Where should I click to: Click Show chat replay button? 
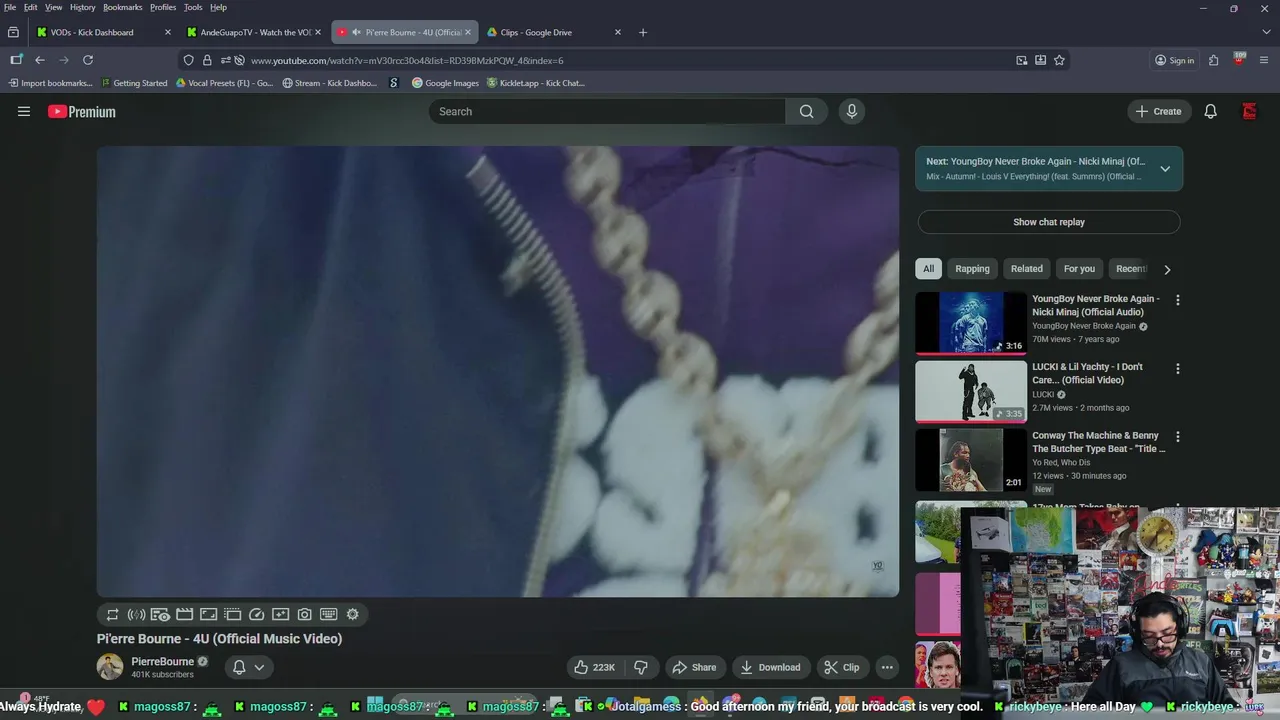click(x=1049, y=222)
